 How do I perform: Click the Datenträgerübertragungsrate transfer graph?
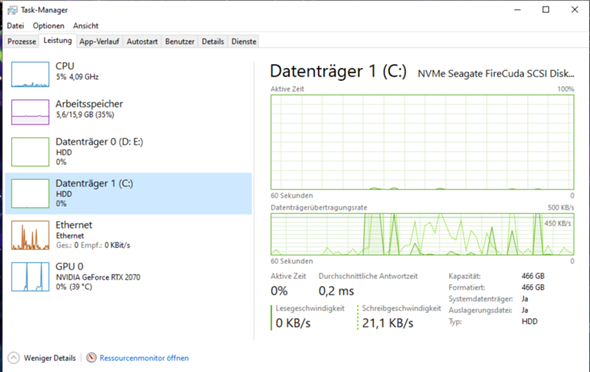[422, 234]
